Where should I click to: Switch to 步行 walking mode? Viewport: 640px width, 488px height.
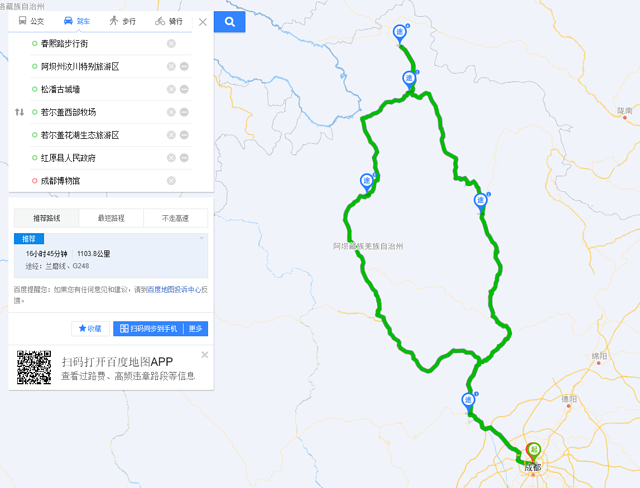point(122,21)
